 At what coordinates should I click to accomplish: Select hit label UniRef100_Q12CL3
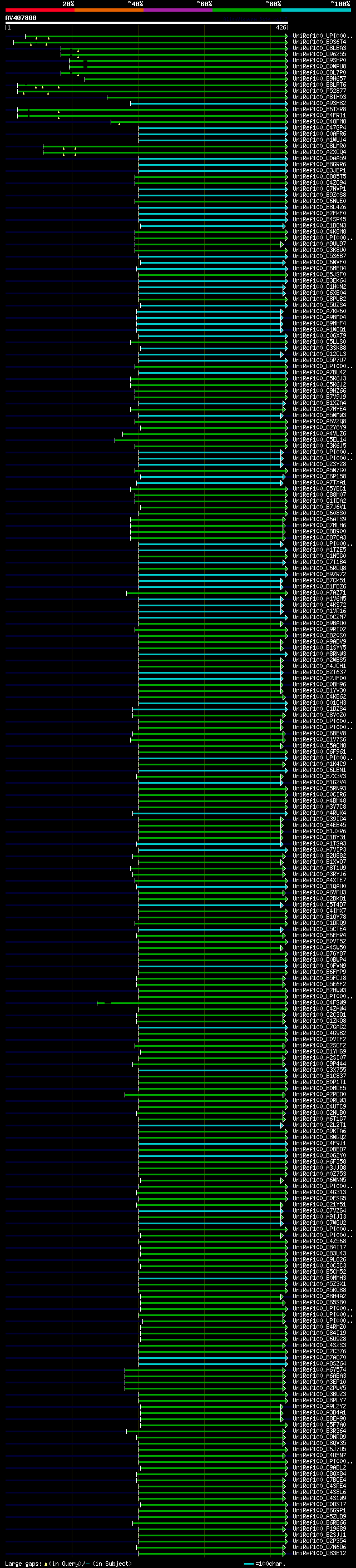click(x=319, y=354)
